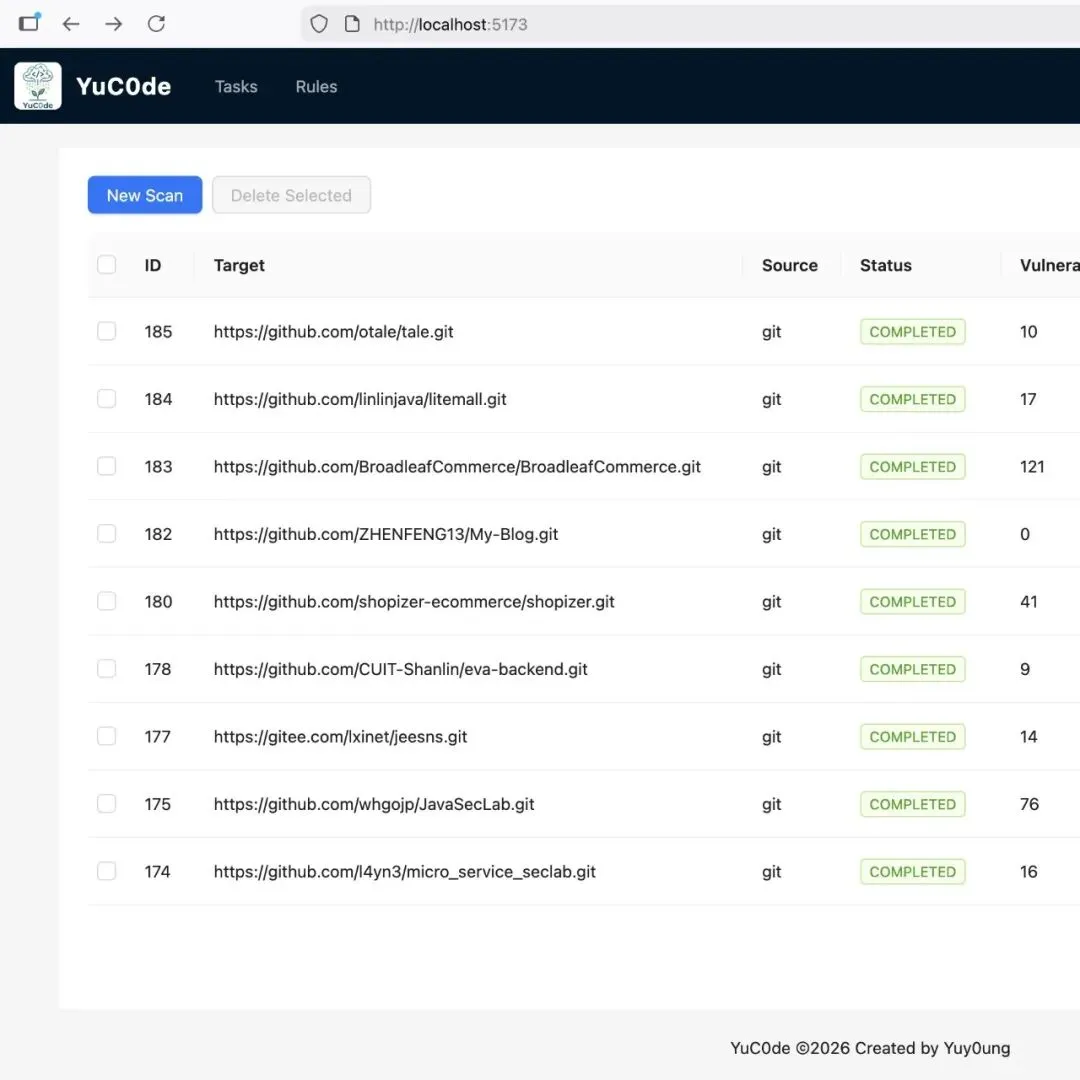Click the browser back arrow
The height and width of the screenshot is (1080, 1080).
71,24
